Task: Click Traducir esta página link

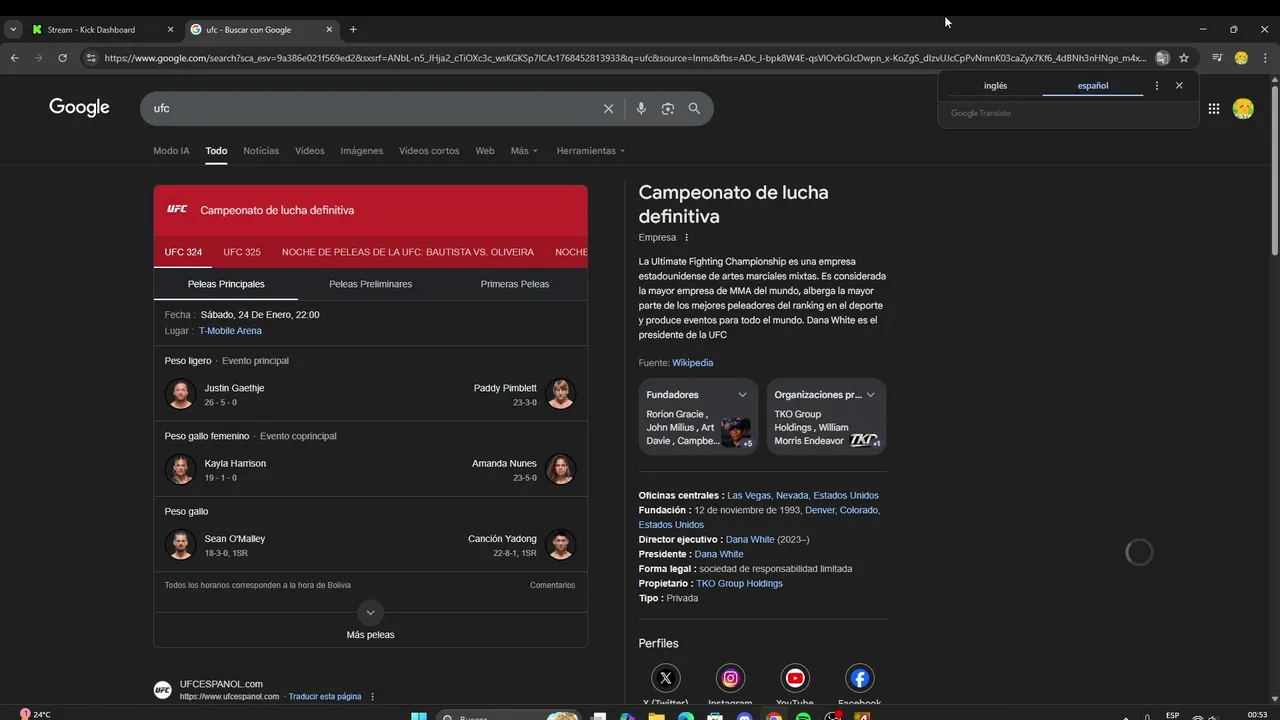Action: 325,697
